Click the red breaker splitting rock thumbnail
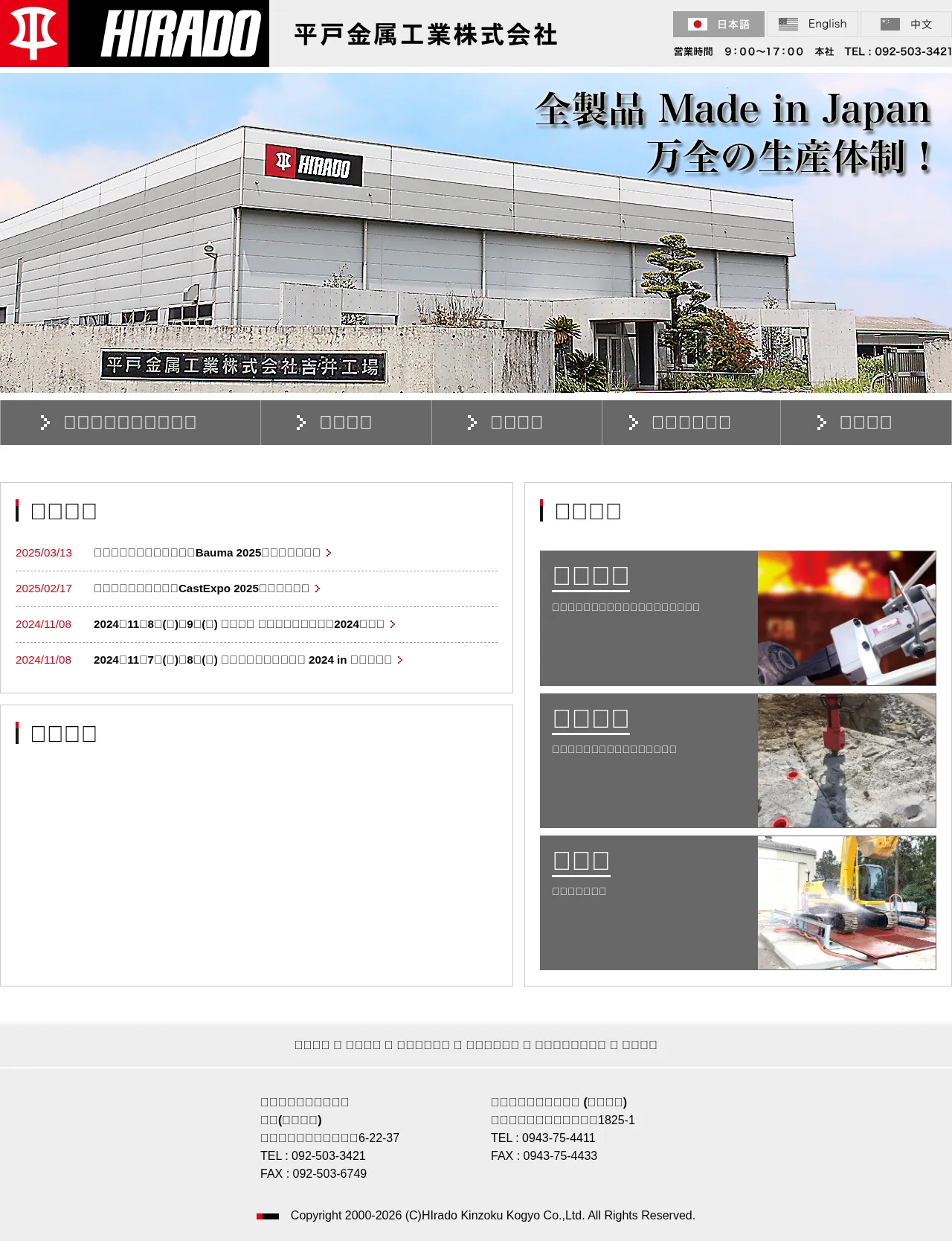 click(x=846, y=760)
